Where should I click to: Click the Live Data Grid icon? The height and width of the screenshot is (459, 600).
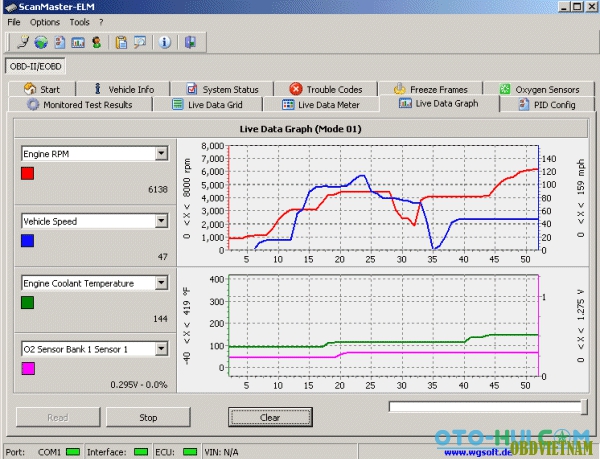click(178, 104)
